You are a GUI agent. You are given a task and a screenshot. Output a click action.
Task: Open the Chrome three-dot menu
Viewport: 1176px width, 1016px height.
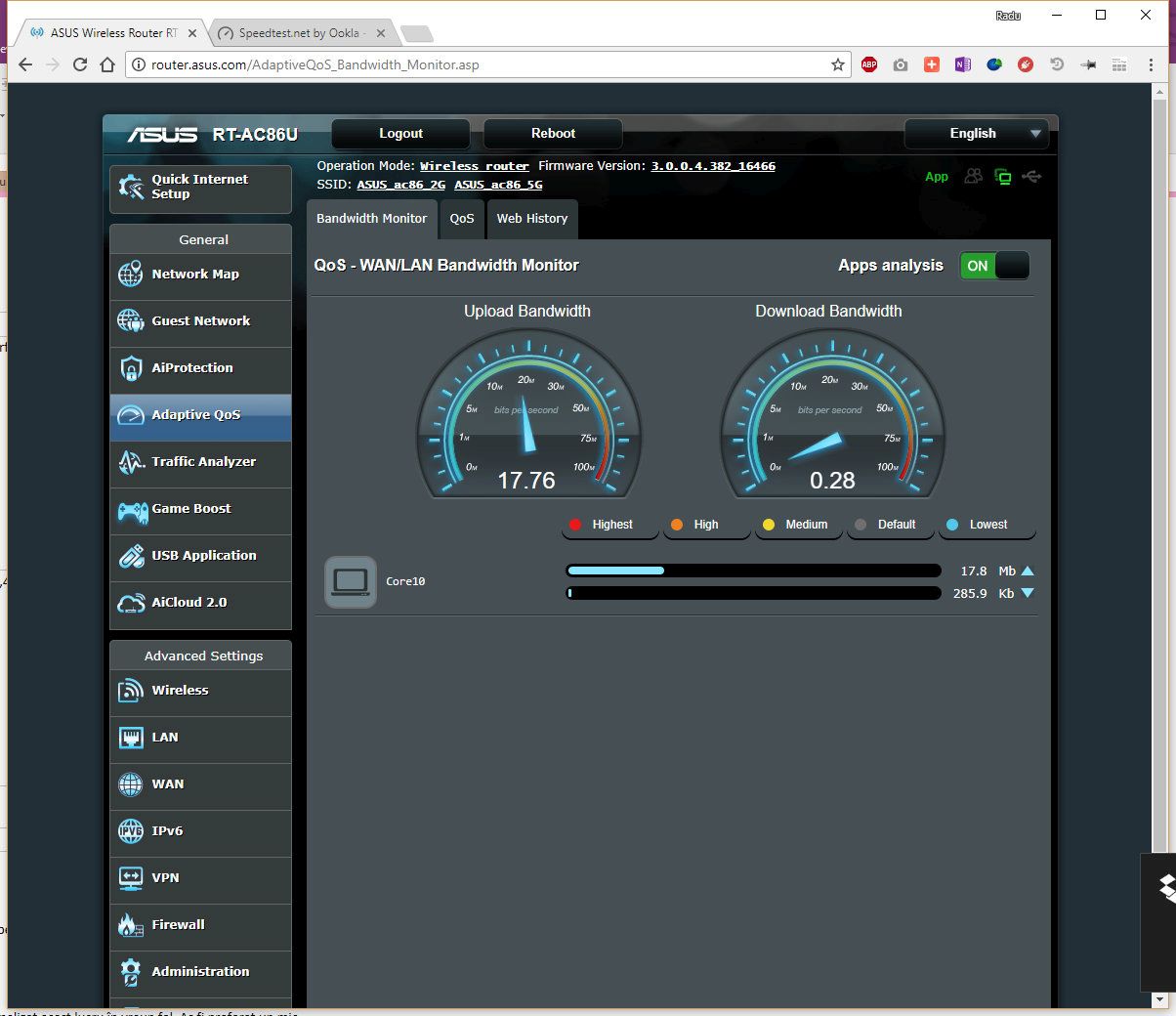(1152, 64)
